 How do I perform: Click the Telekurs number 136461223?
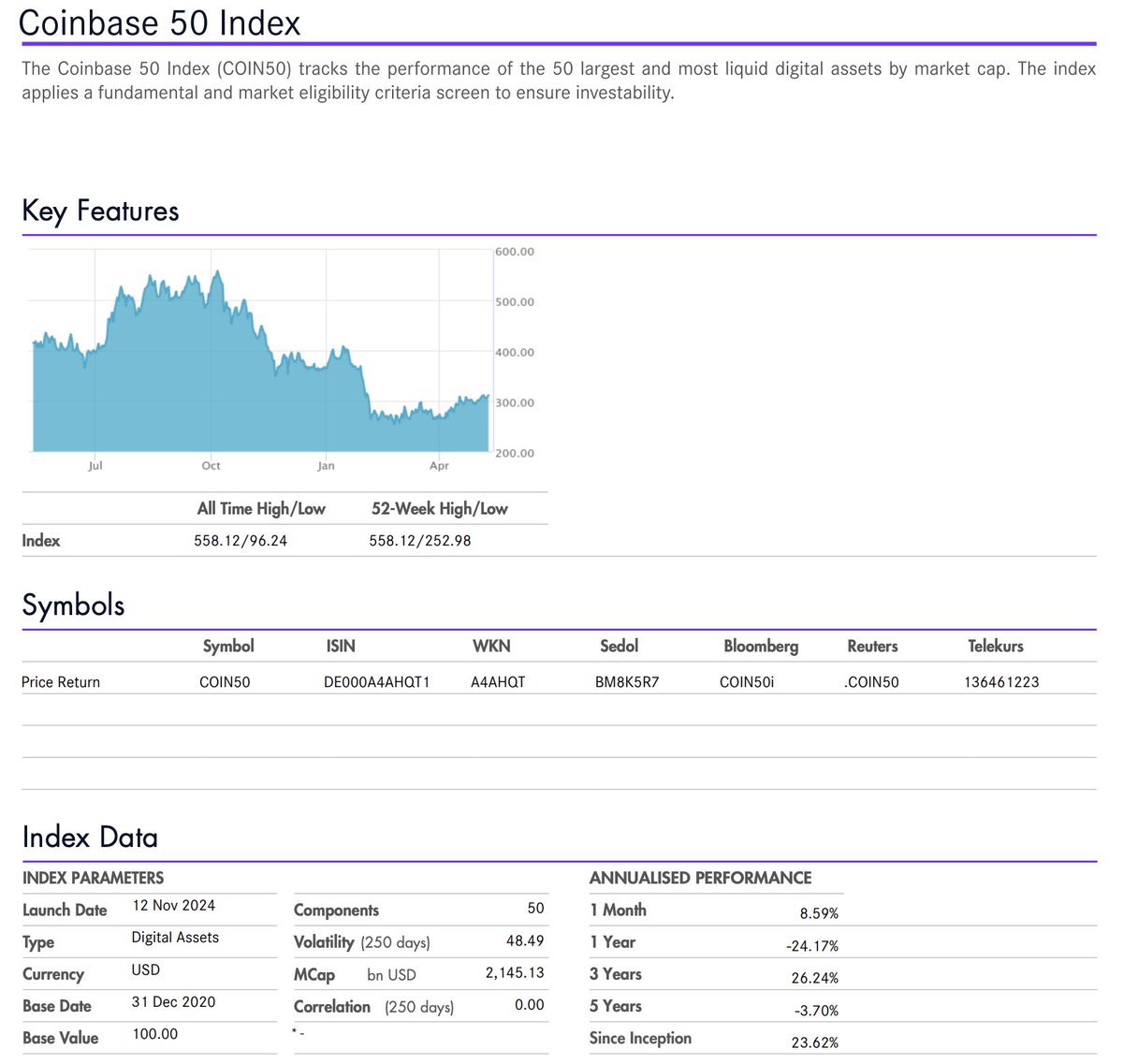click(x=1001, y=682)
